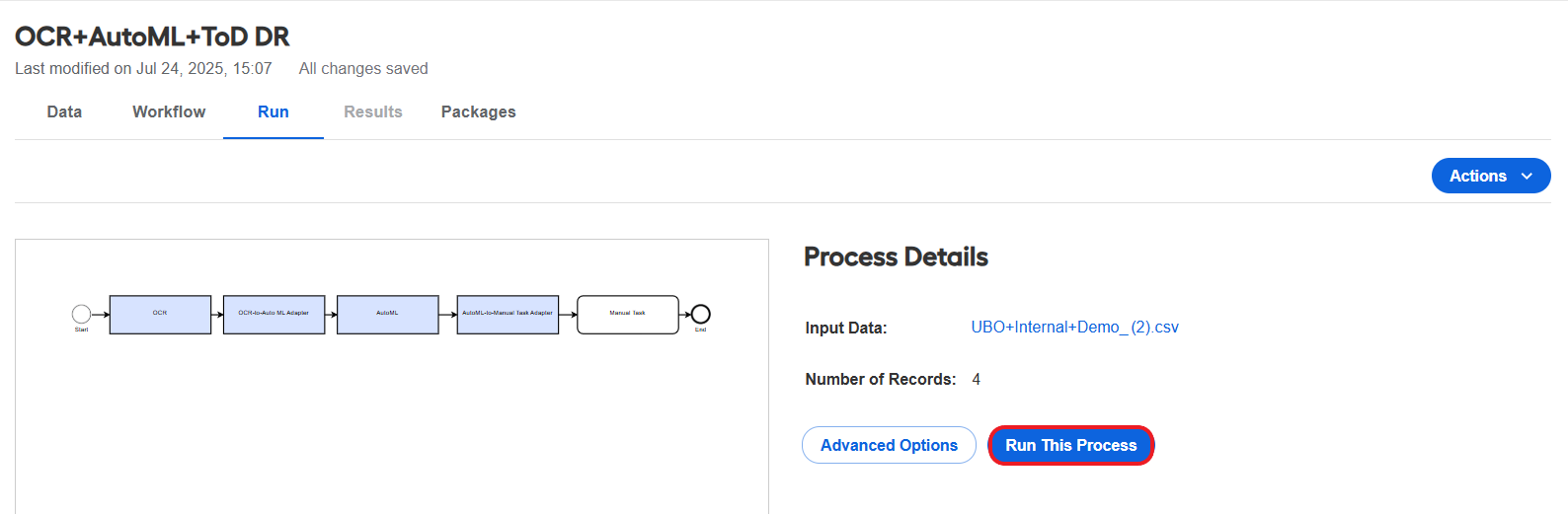Open the Results tab
The height and width of the screenshot is (514, 1568).
pyautogui.click(x=373, y=111)
